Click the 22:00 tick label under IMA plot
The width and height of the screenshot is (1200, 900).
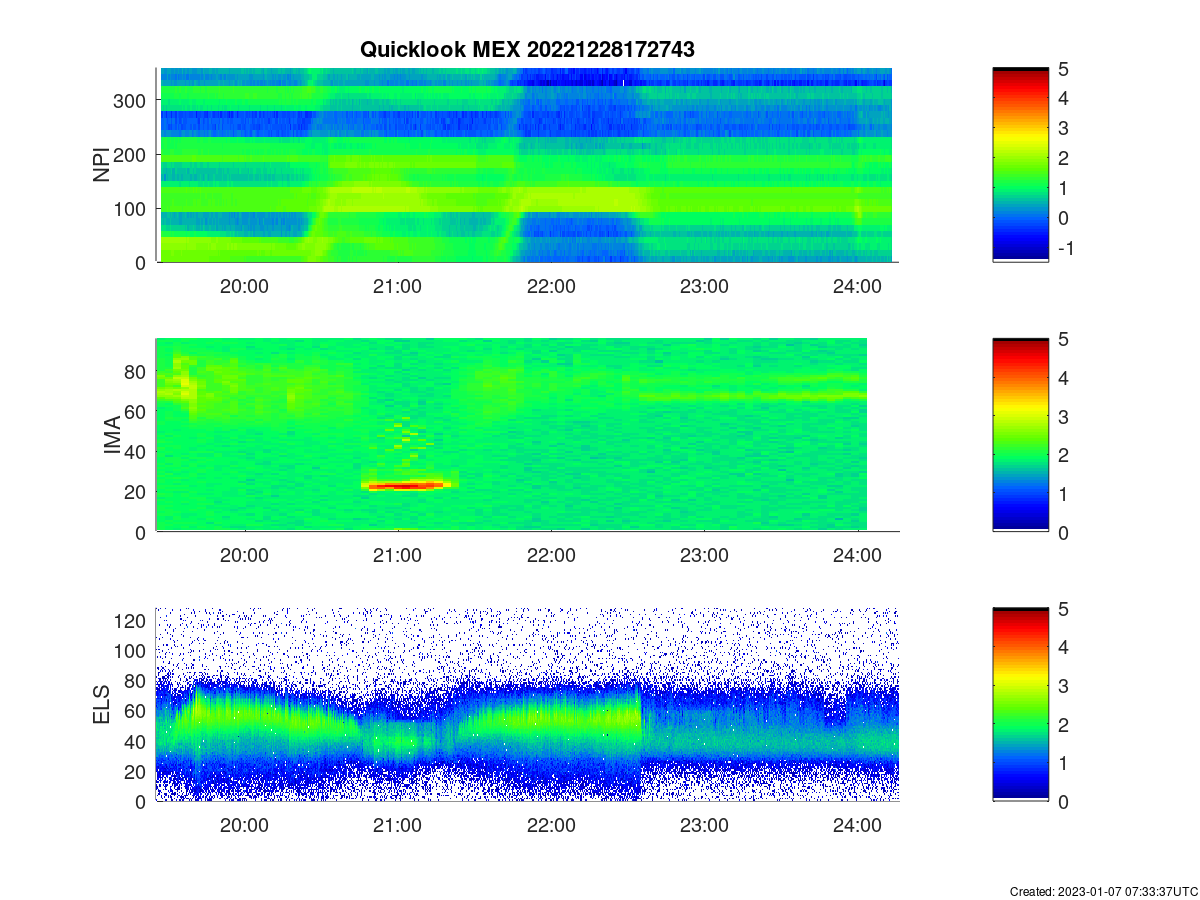[x=551, y=556]
